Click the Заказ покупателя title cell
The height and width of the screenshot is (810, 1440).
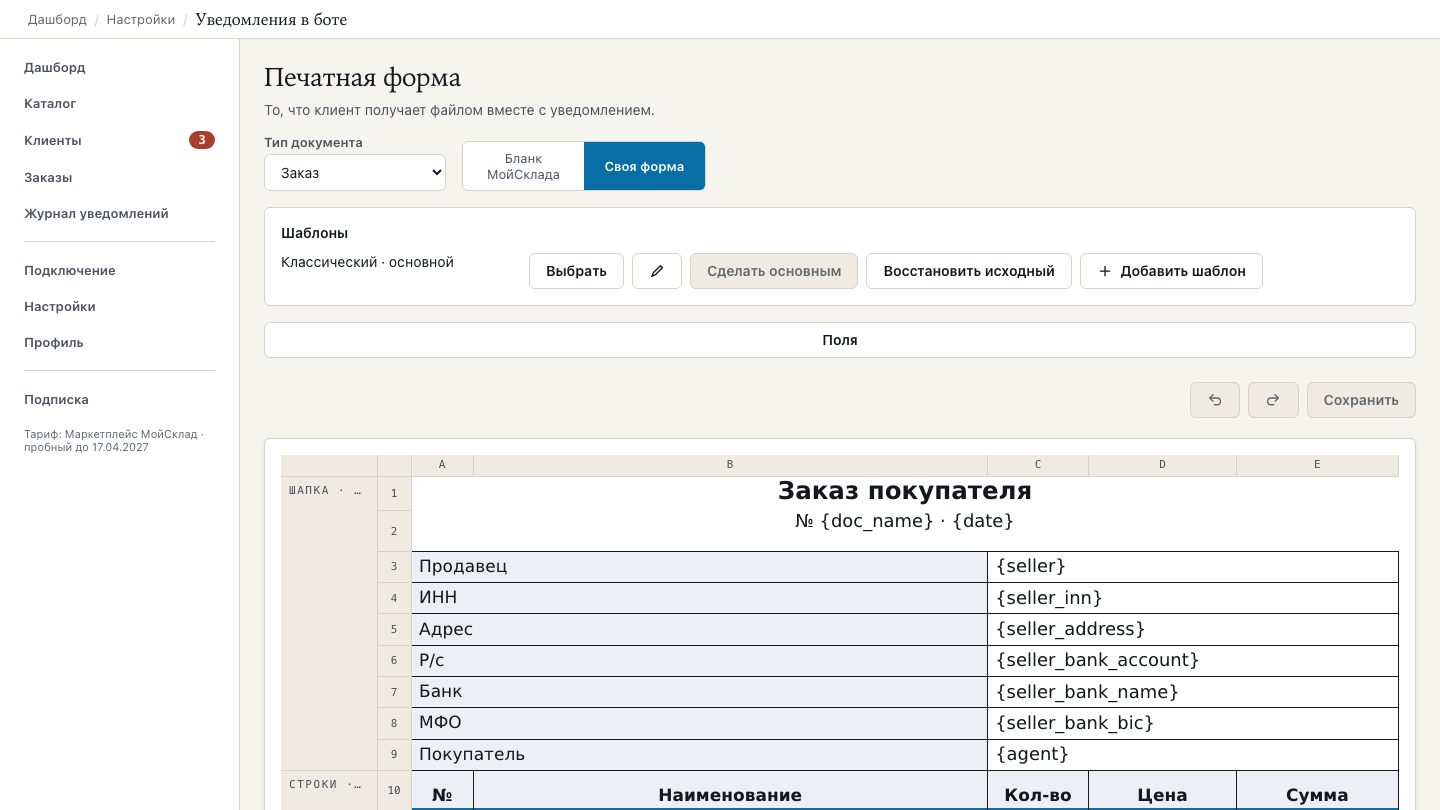click(905, 492)
